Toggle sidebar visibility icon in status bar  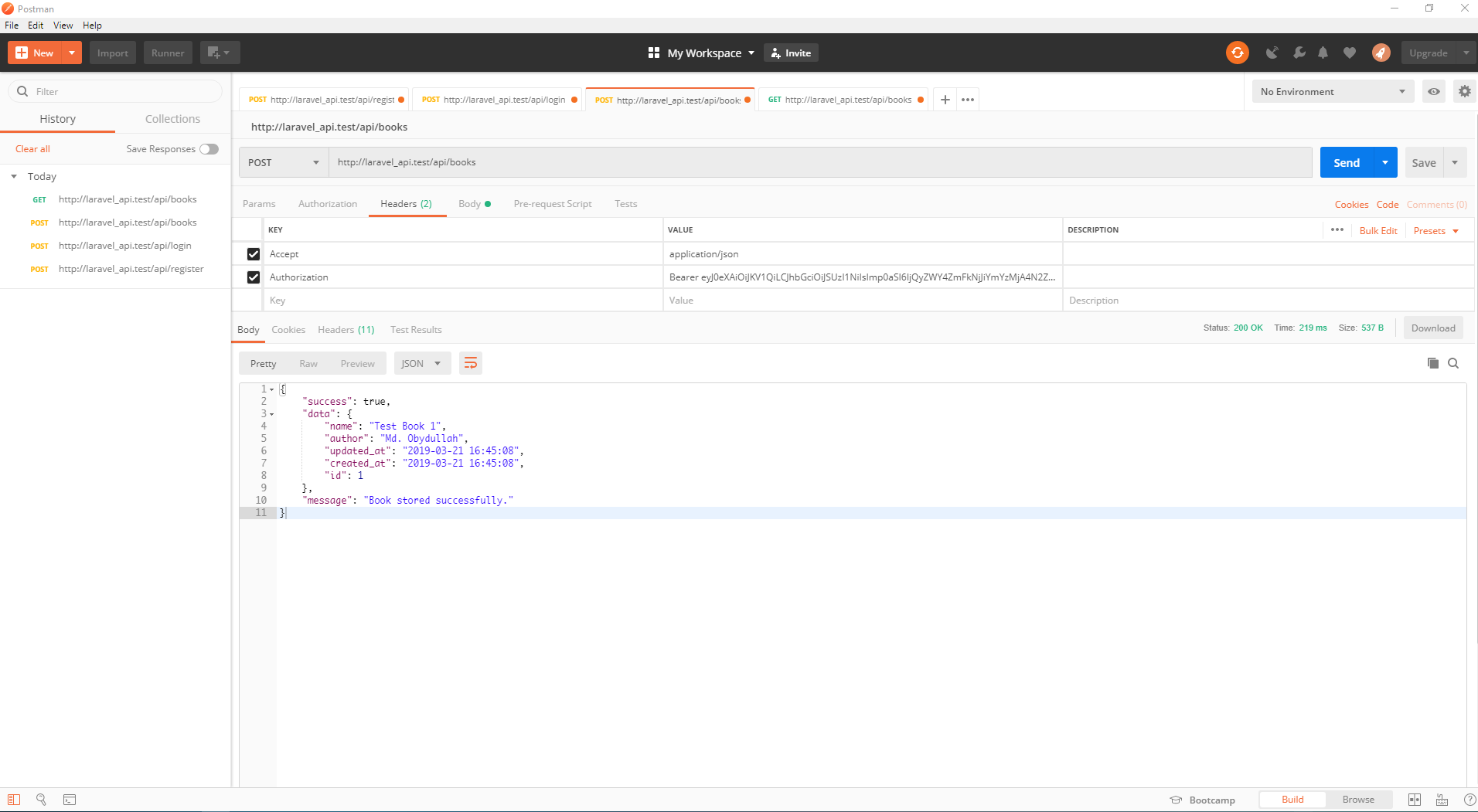click(x=14, y=800)
